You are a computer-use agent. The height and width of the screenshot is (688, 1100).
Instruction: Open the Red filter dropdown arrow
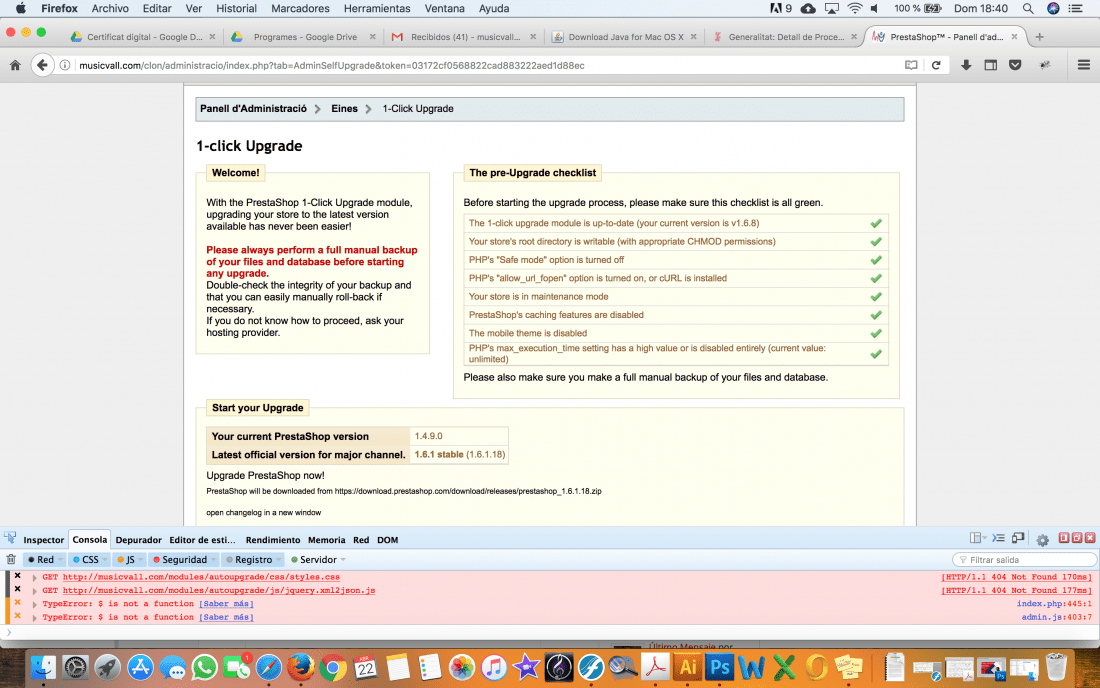click(x=60, y=560)
